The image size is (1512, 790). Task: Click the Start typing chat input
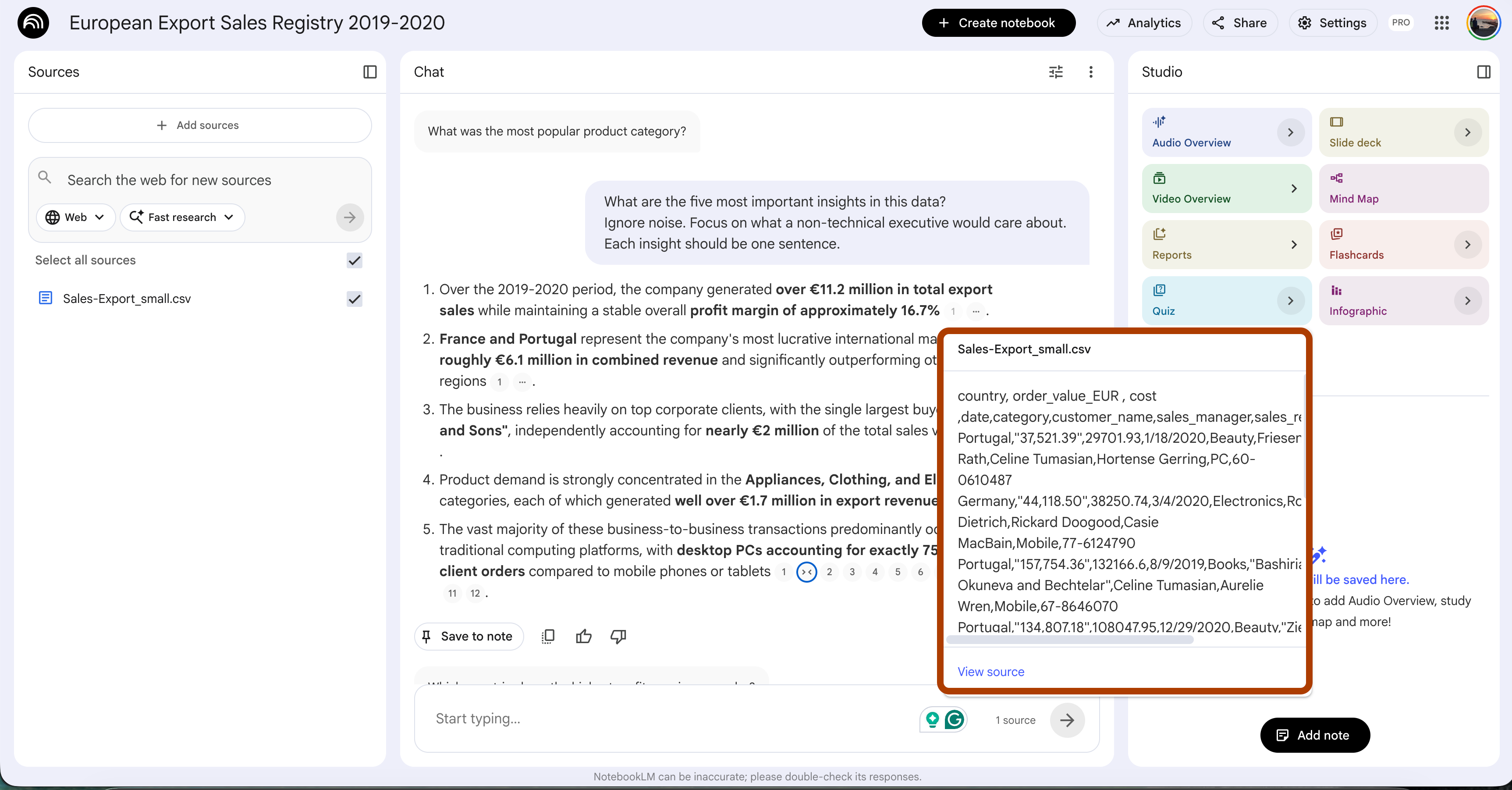coord(669,719)
